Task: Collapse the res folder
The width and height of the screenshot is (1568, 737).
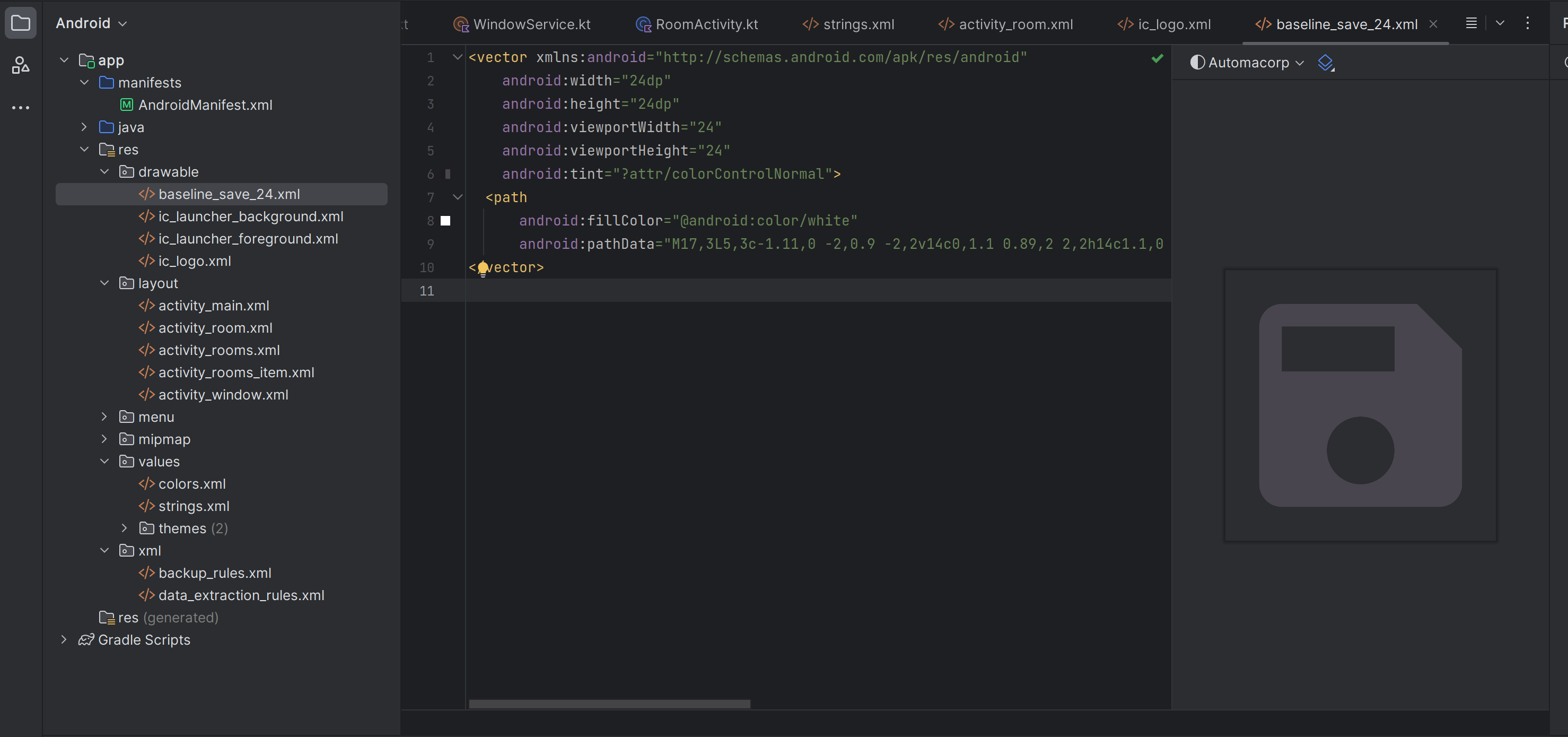Action: point(84,149)
